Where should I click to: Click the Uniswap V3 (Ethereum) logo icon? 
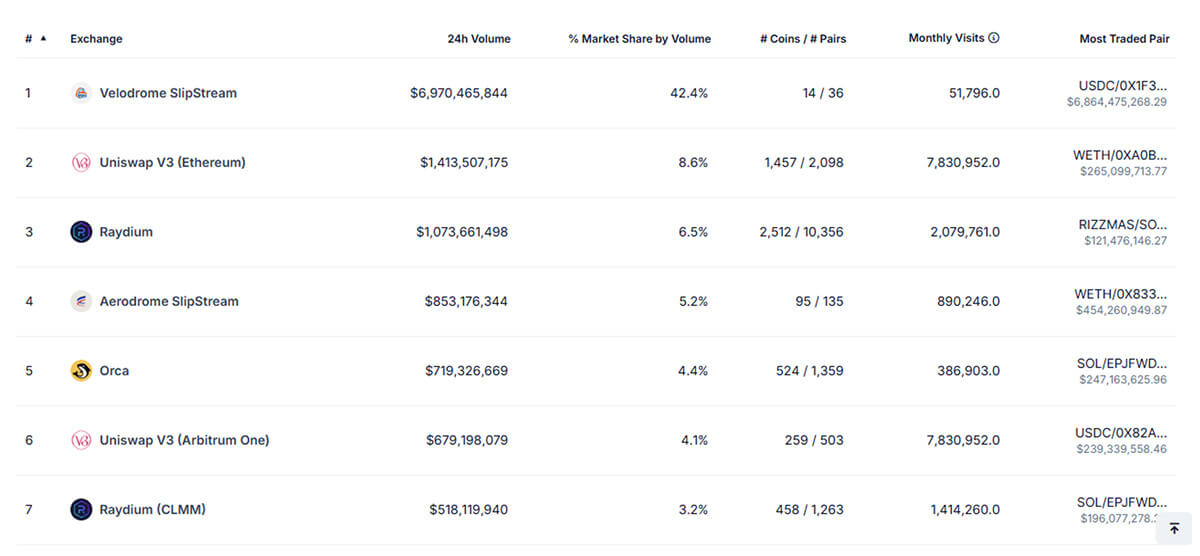pos(82,162)
